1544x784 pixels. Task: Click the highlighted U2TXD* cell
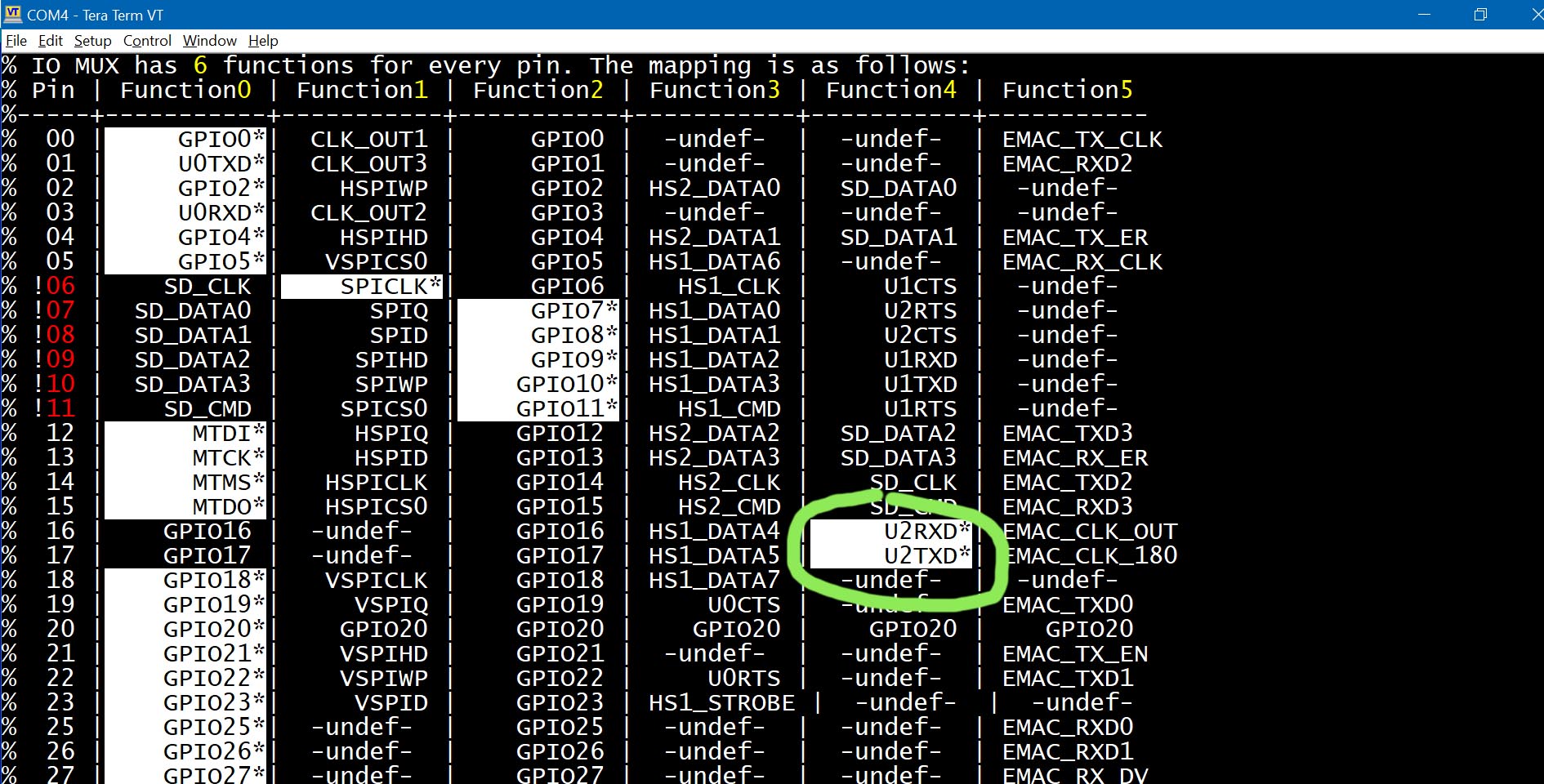[x=891, y=556]
